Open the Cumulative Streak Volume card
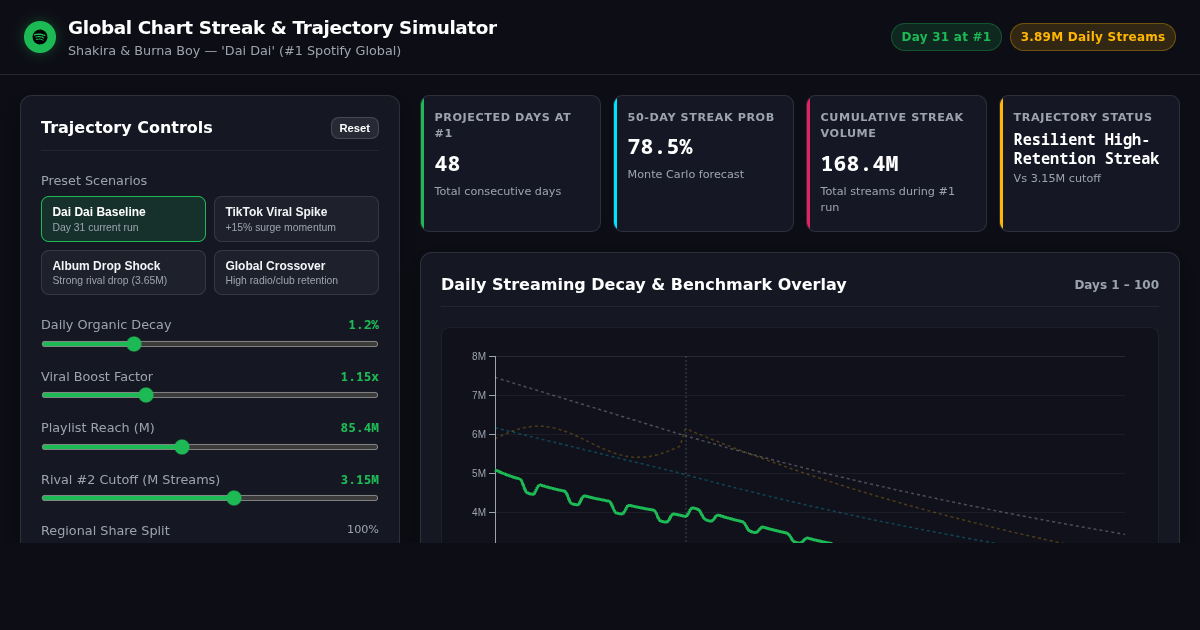 click(896, 164)
